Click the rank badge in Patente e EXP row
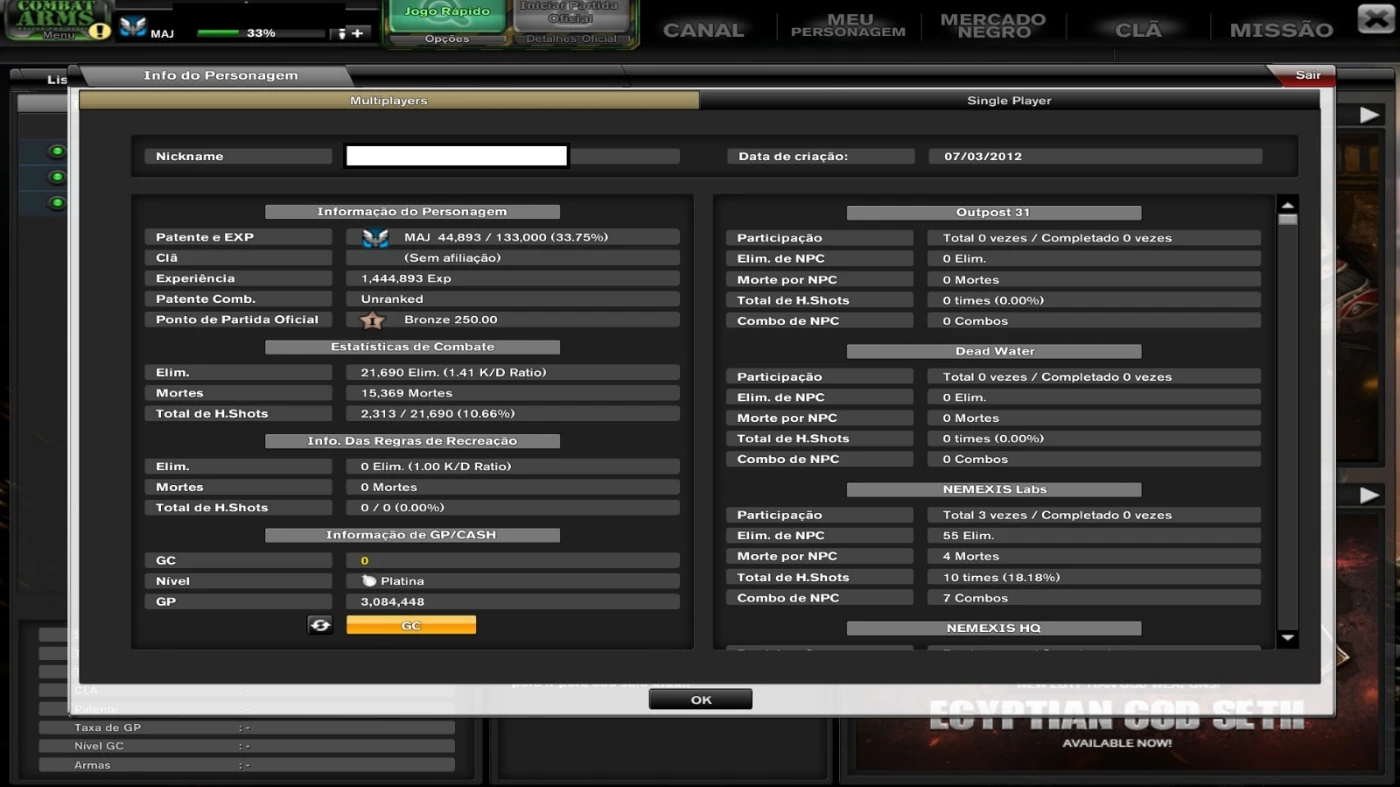This screenshot has height=787, width=1400. 375,238
